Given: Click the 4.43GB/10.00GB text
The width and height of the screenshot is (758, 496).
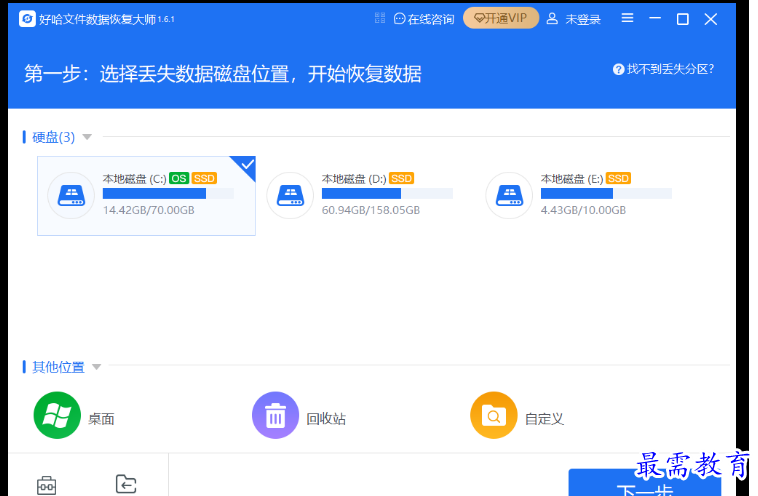Looking at the screenshot, I should [583, 210].
